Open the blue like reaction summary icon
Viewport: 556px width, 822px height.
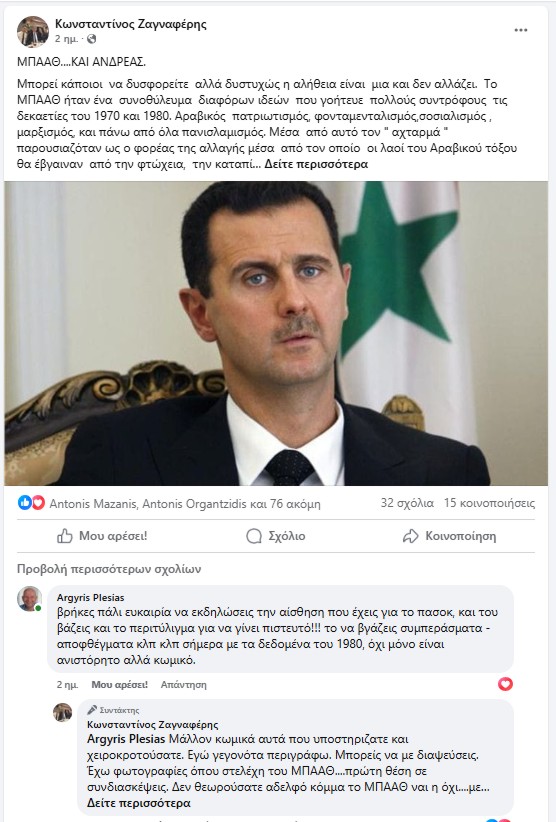coord(25,503)
